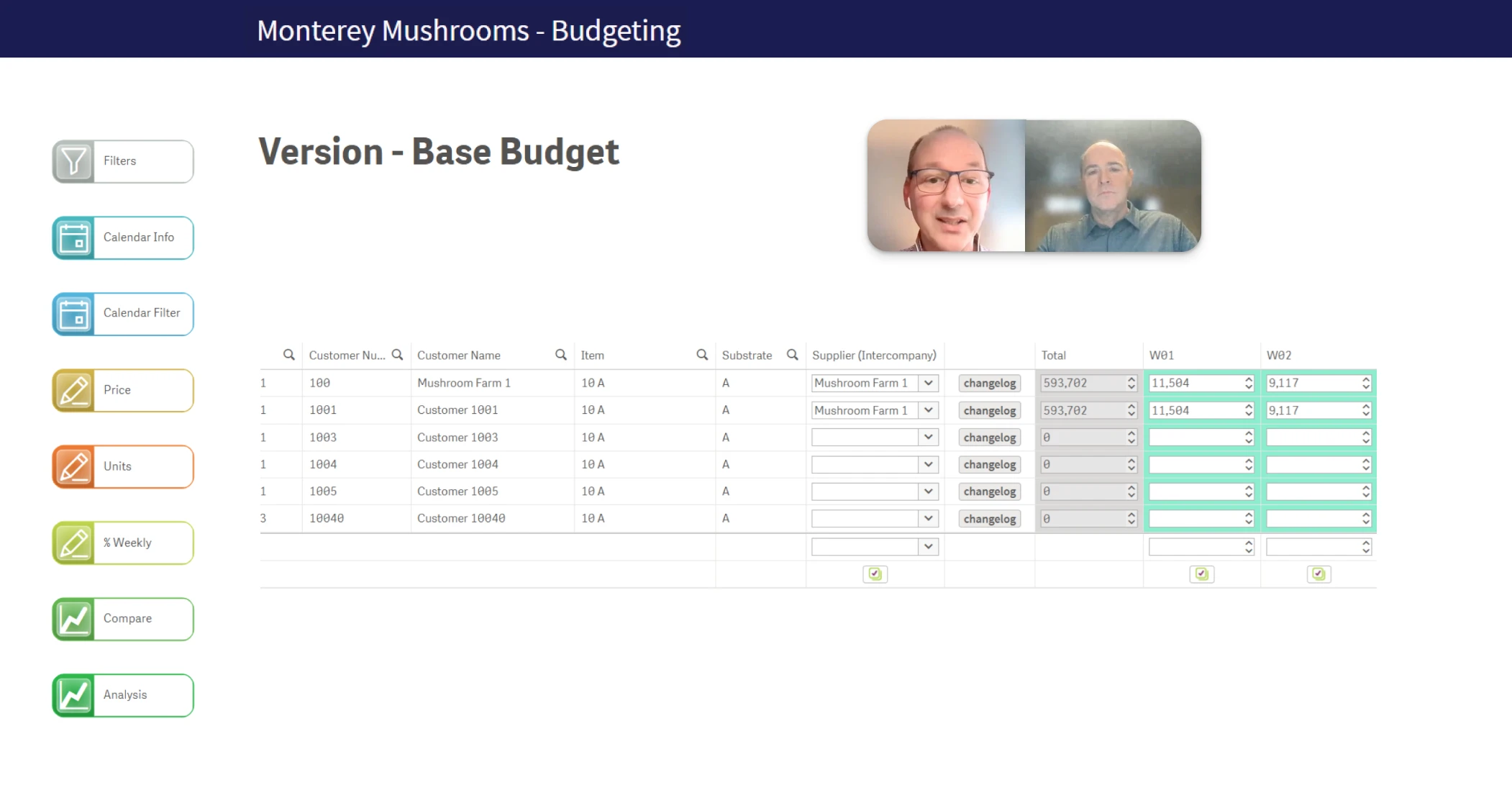The height and width of the screenshot is (806, 1512).
Task: Click the Total field for Customer 1005
Action: point(1088,492)
